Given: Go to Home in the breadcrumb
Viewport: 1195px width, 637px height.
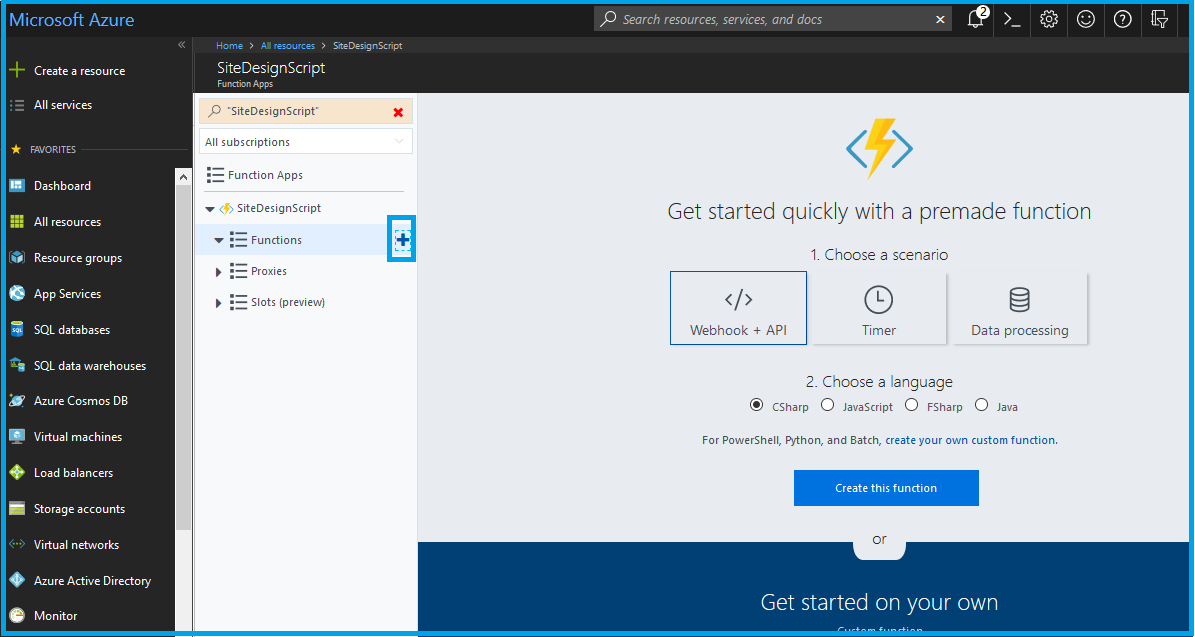Looking at the screenshot, I should pos(229,46).
